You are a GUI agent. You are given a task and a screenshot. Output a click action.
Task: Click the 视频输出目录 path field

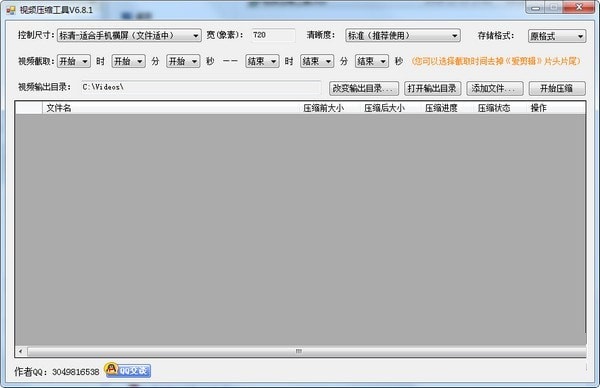point(201,87)
